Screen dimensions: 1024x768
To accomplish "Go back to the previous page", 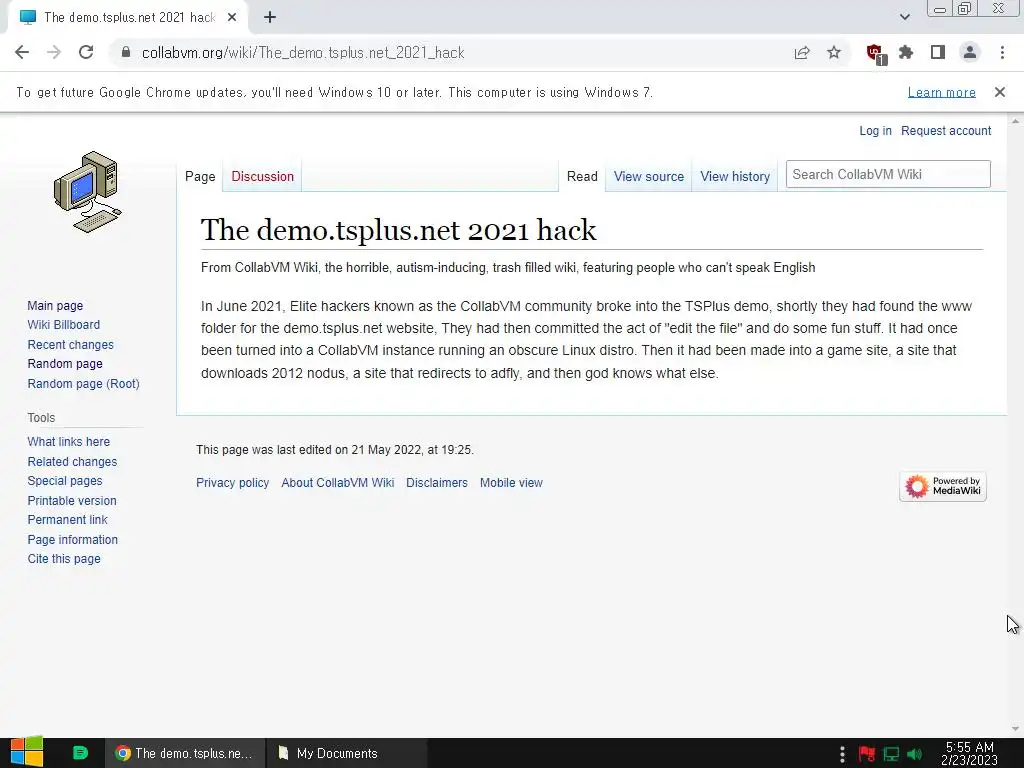I will pos(22,53).
